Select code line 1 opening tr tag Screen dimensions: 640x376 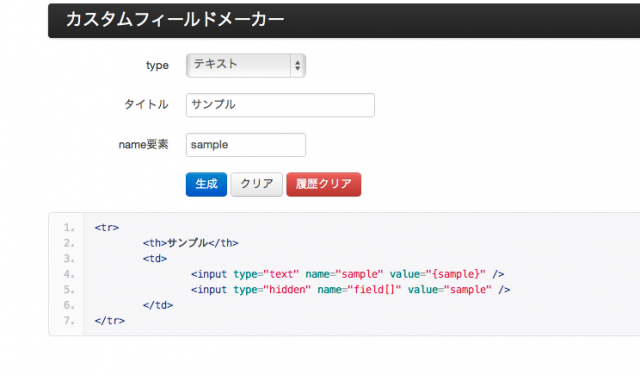pyautogui.click(x=107, y=227)
